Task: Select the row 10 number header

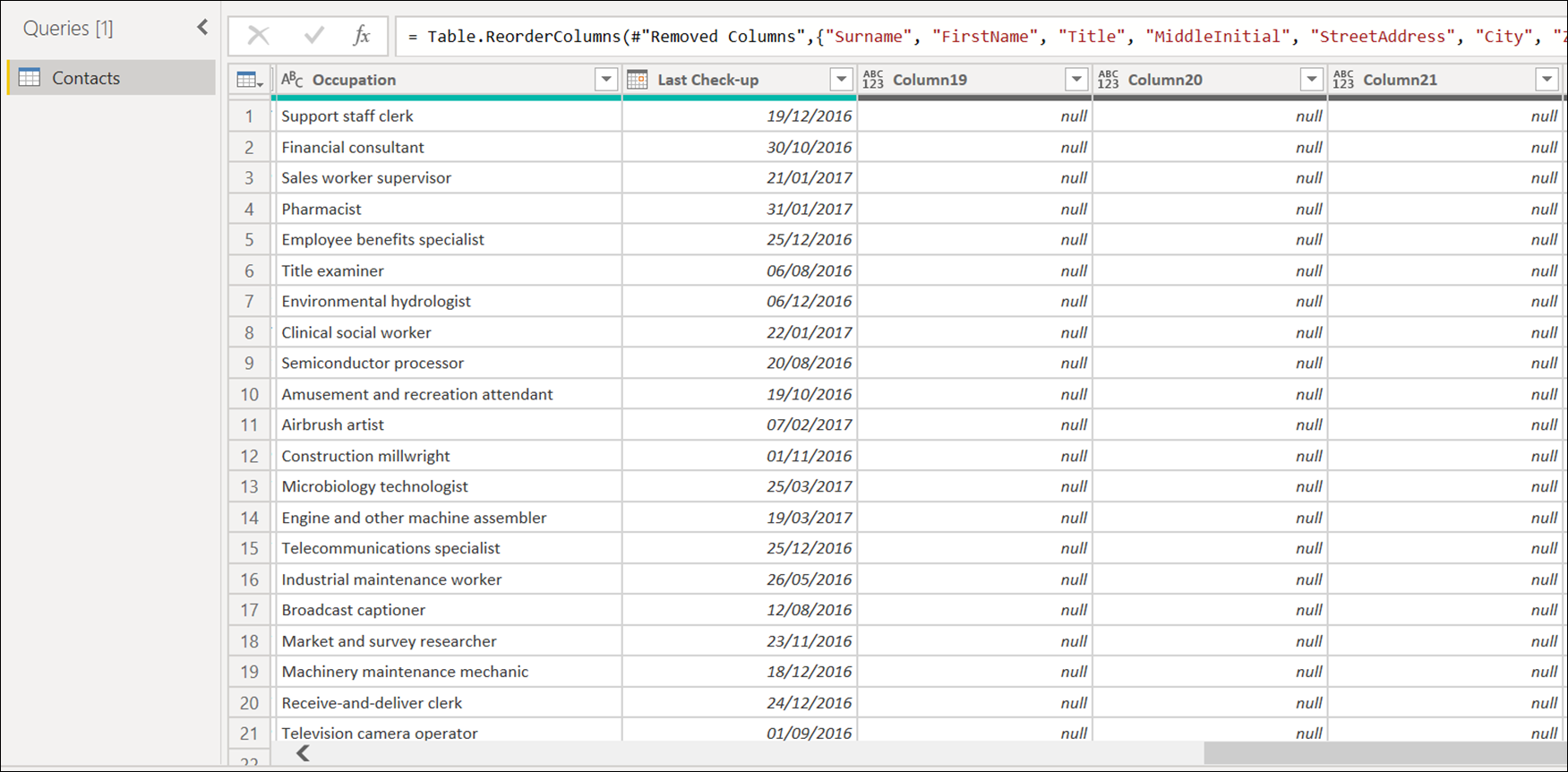Action: tap(249, 394)
